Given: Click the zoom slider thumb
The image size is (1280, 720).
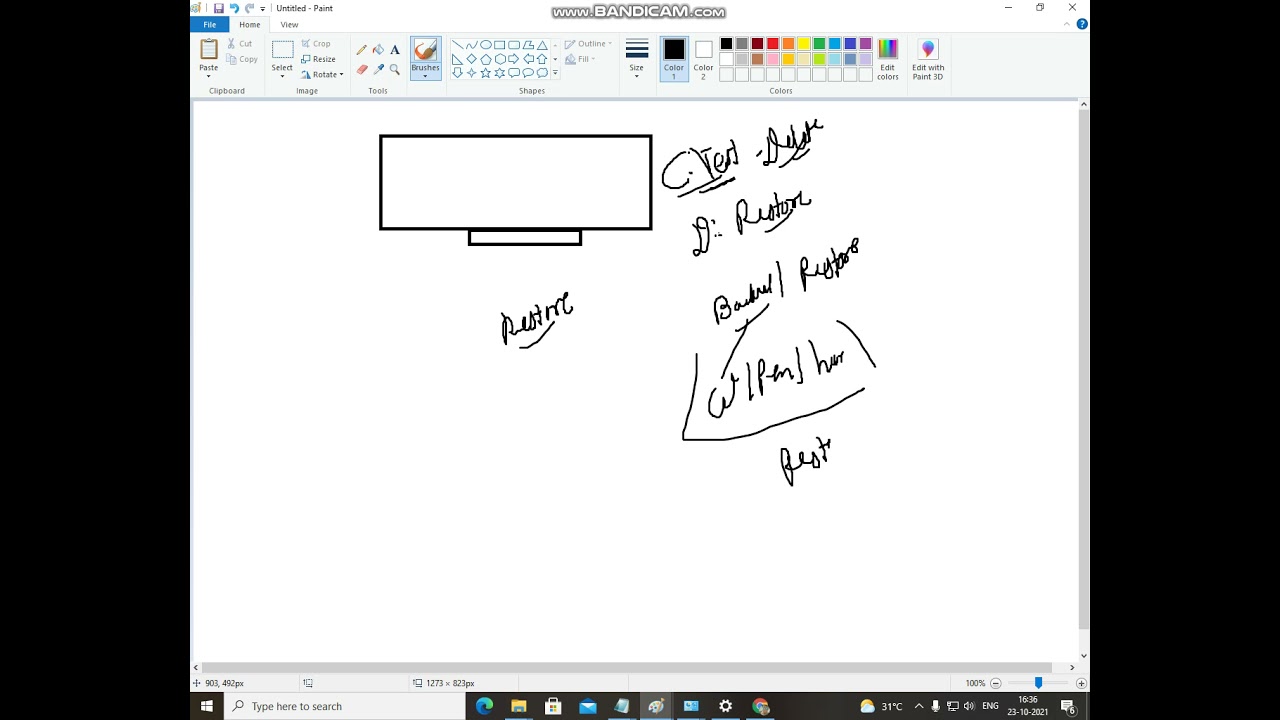Looking at the screenshot, I should (x=1038, y=683).
